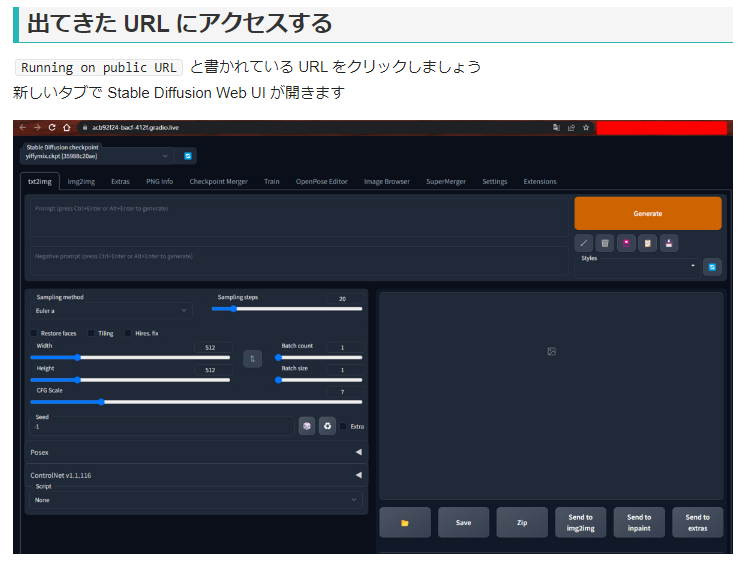Open output folder icon button
The height and width of the screenshot is (567, 752).
click(x=405, y=522)
